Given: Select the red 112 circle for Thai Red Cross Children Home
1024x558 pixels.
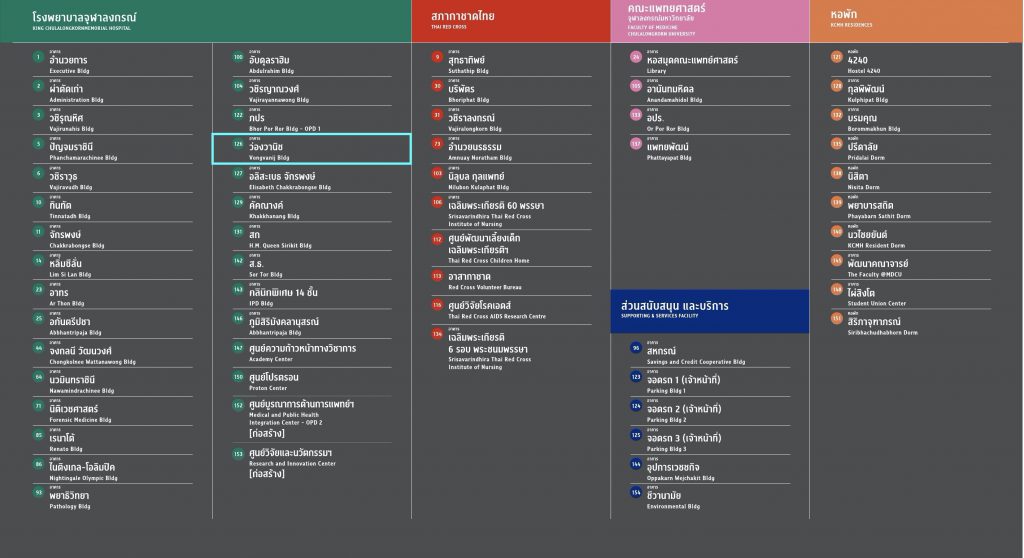Looking at the screenshot, I should point(438,239).
